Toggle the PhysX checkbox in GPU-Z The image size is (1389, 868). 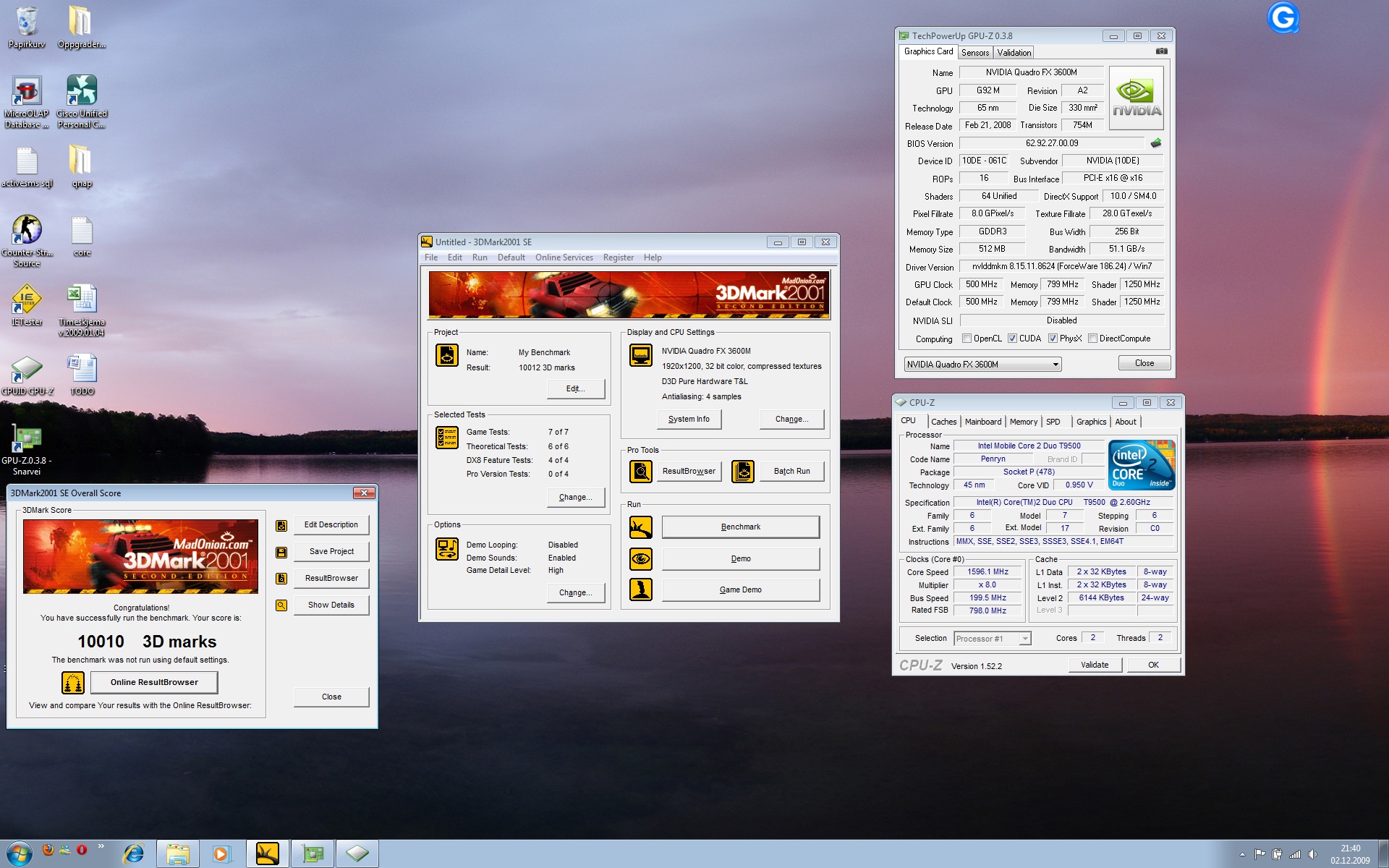point(1053,339)
